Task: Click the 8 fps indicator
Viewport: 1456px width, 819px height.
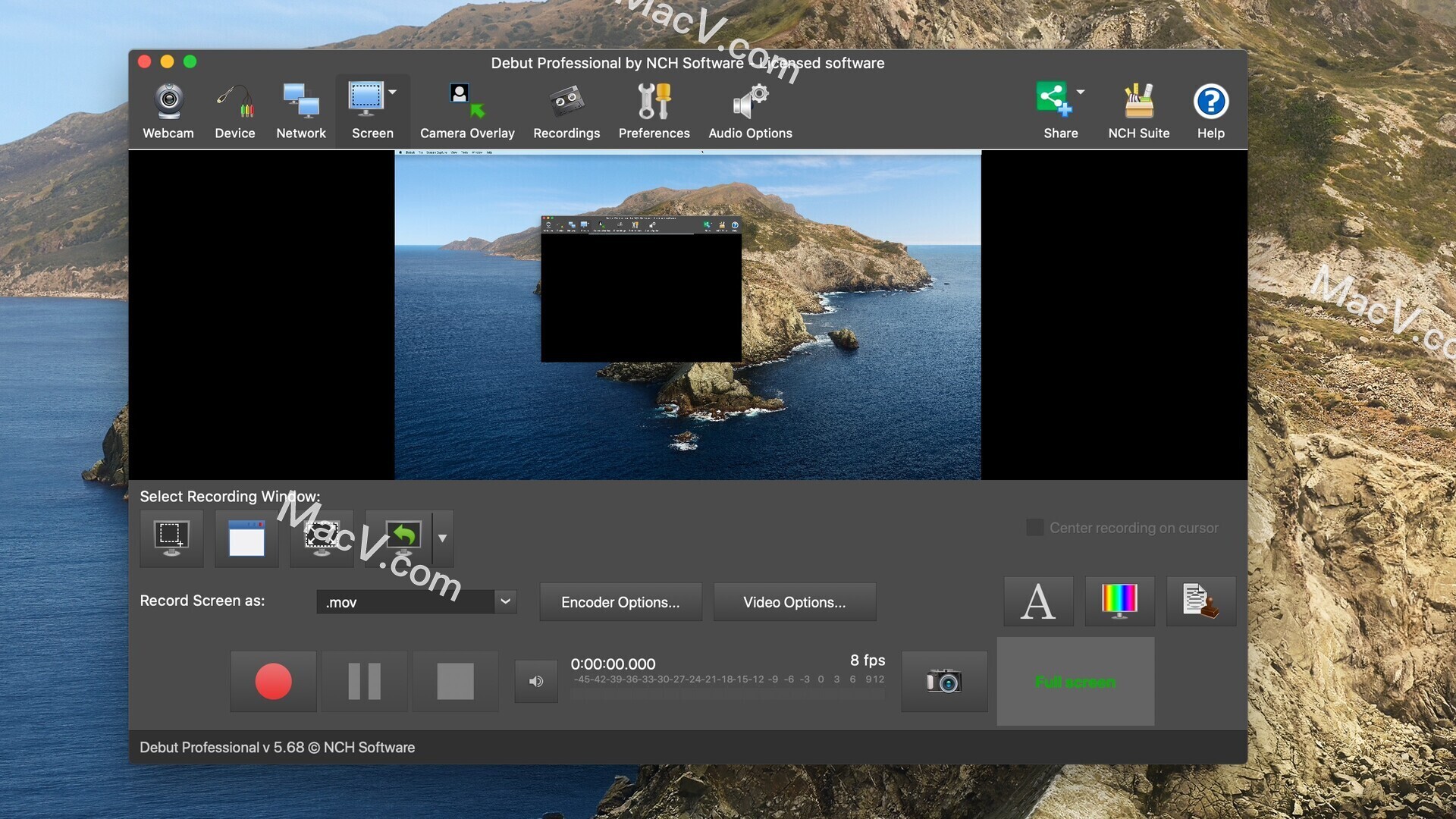Action: [x=868, y=661]
